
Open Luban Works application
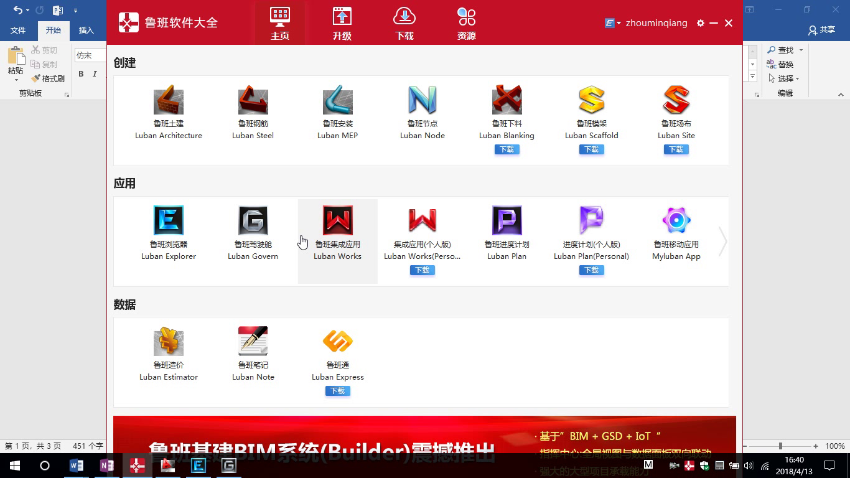pos(337,221)
